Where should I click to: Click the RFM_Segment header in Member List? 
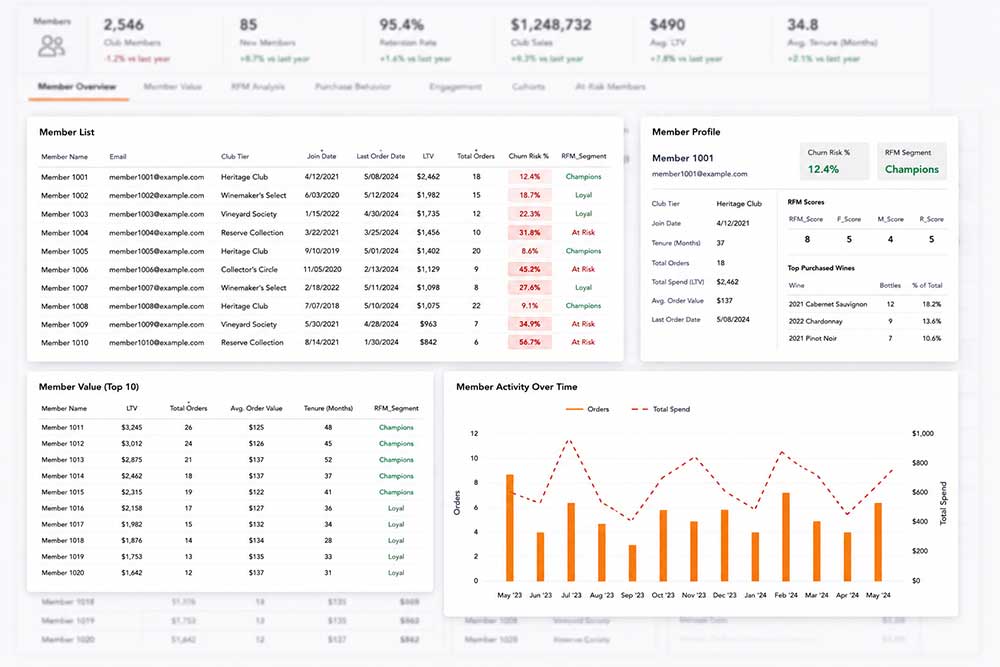584,156
